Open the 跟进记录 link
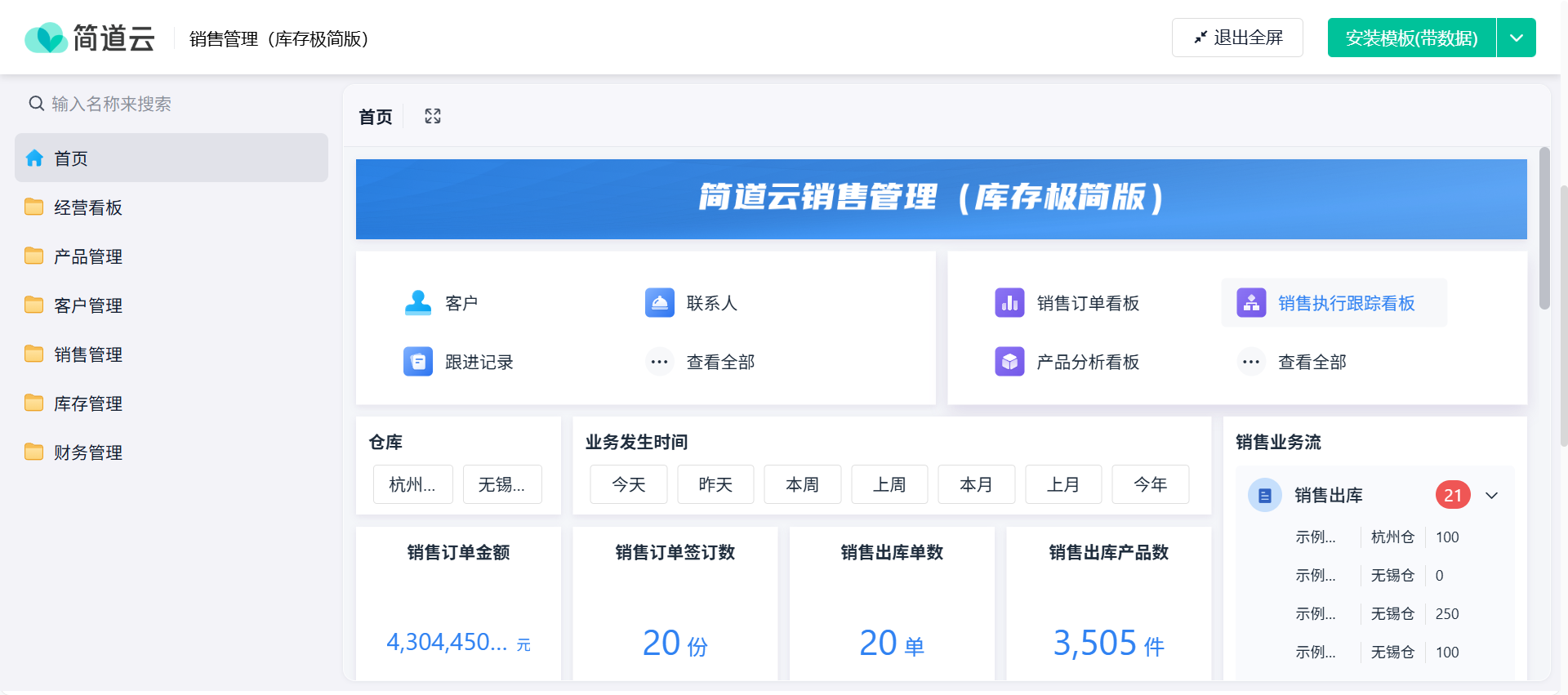1568x695 pixels. point(479,362)
